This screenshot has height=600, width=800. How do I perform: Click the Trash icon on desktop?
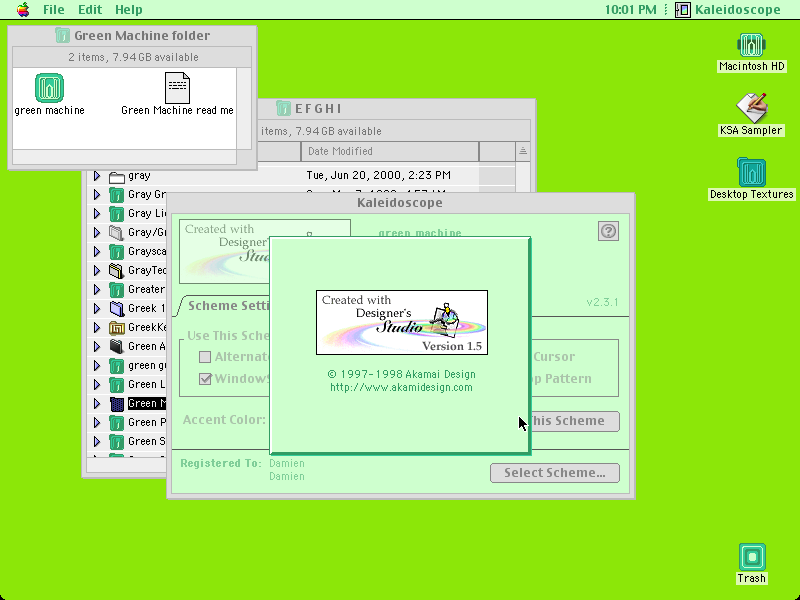752,557
